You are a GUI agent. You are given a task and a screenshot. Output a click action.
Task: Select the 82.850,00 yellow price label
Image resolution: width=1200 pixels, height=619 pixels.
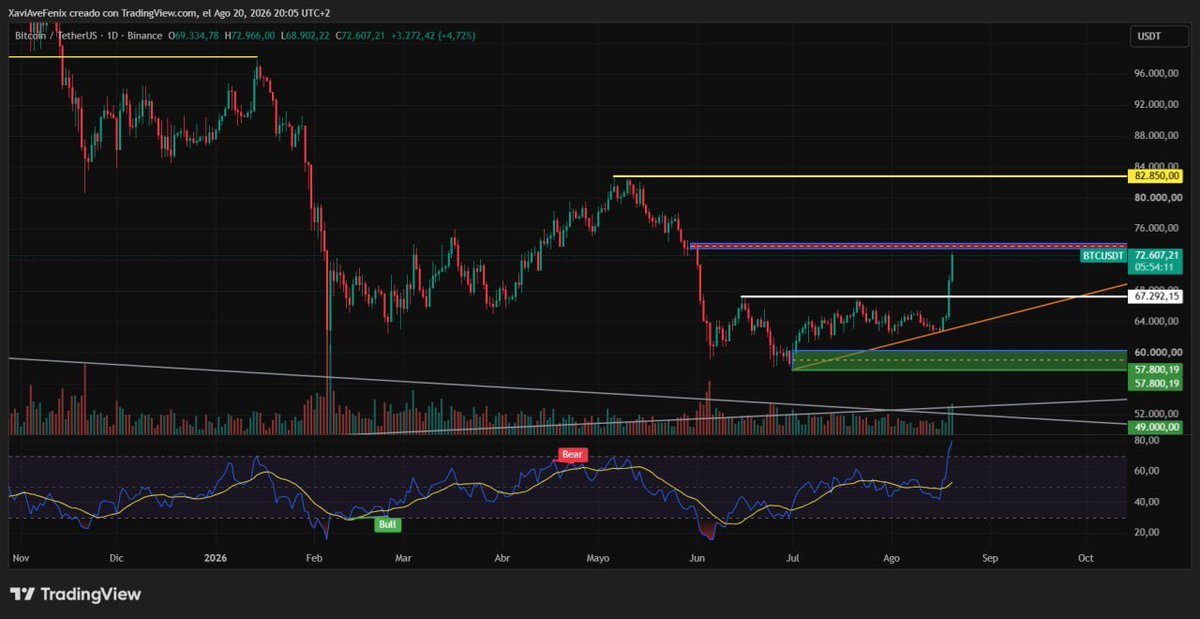pos(1155,176)
